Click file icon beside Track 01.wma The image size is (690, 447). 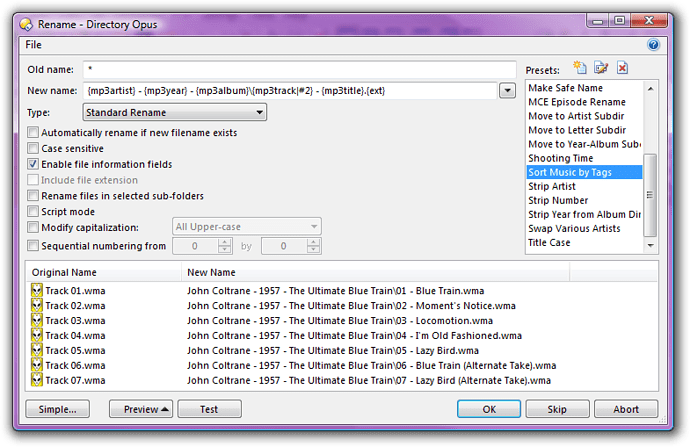coord(37,291)
